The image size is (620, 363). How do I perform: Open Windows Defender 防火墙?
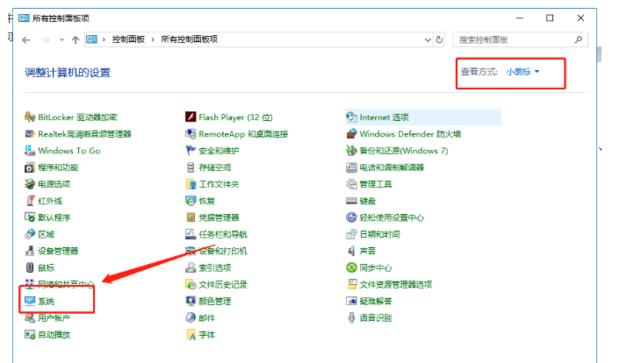coord(404,134)
